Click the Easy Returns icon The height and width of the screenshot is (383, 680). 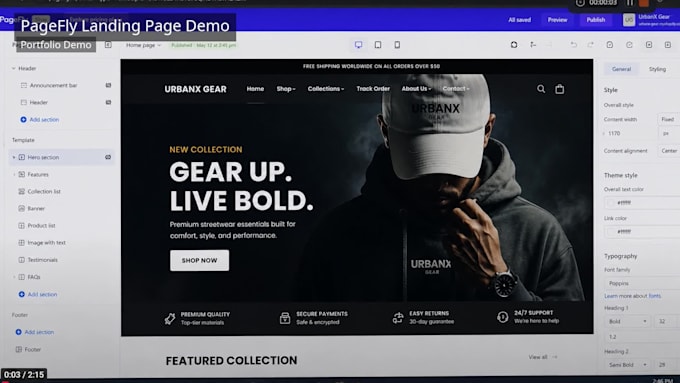(x=398, y=318)
